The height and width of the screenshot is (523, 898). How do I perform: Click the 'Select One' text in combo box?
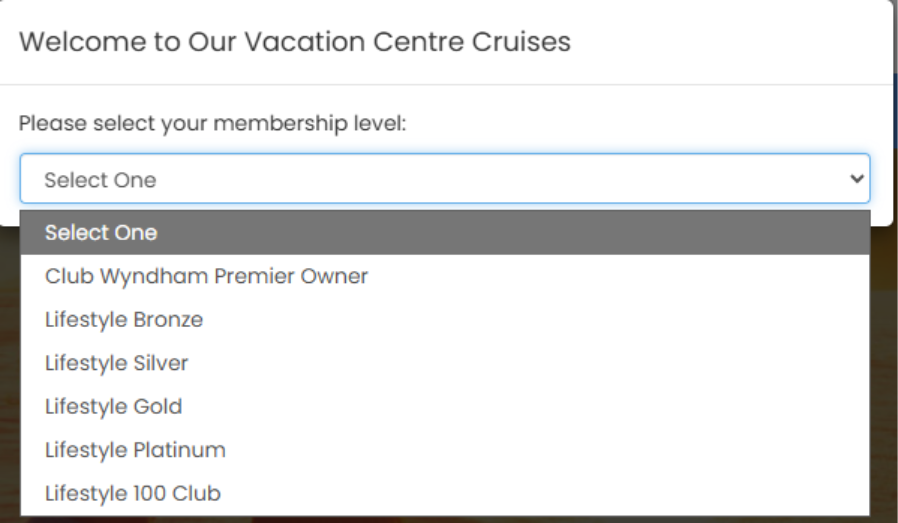tap(100, 180)
